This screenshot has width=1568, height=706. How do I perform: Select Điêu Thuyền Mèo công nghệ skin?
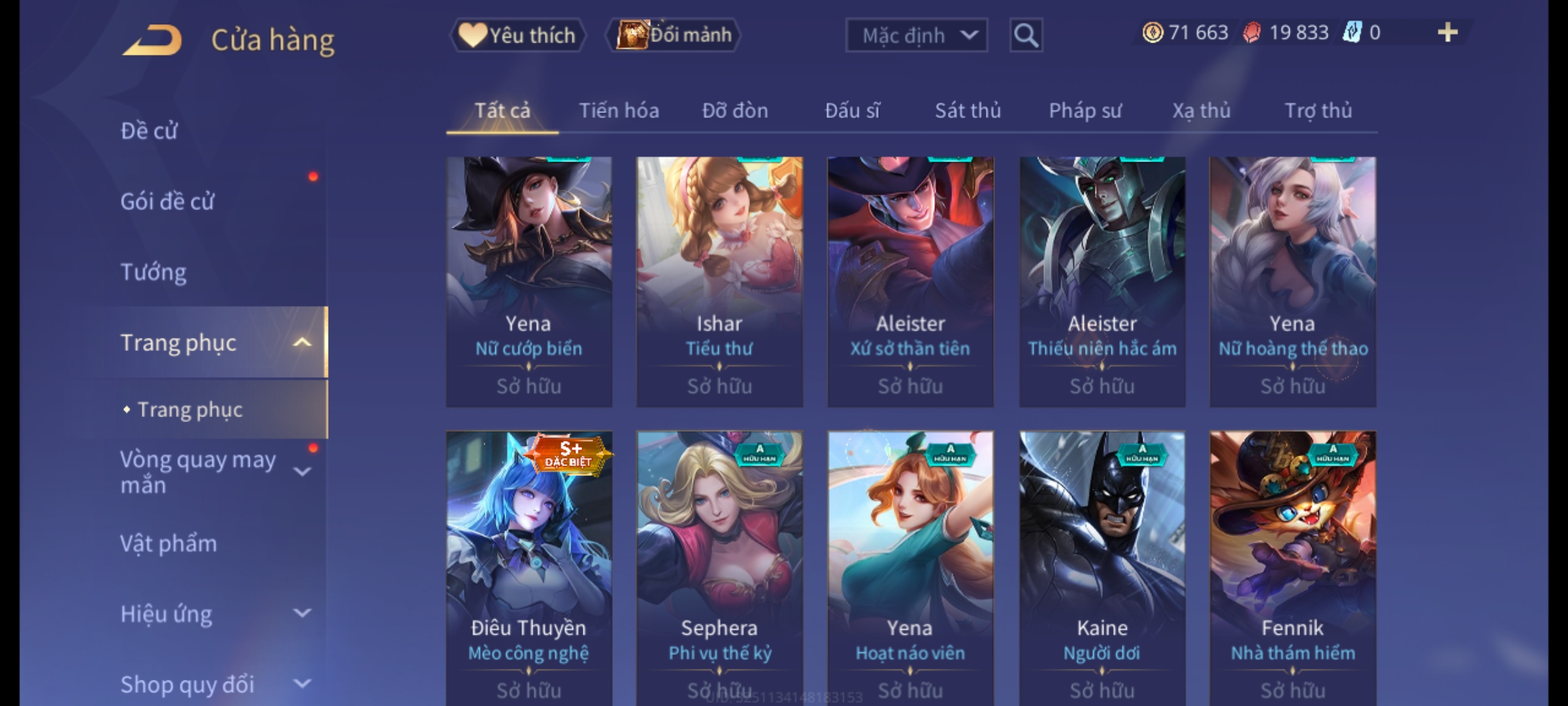tap(529, 568)
